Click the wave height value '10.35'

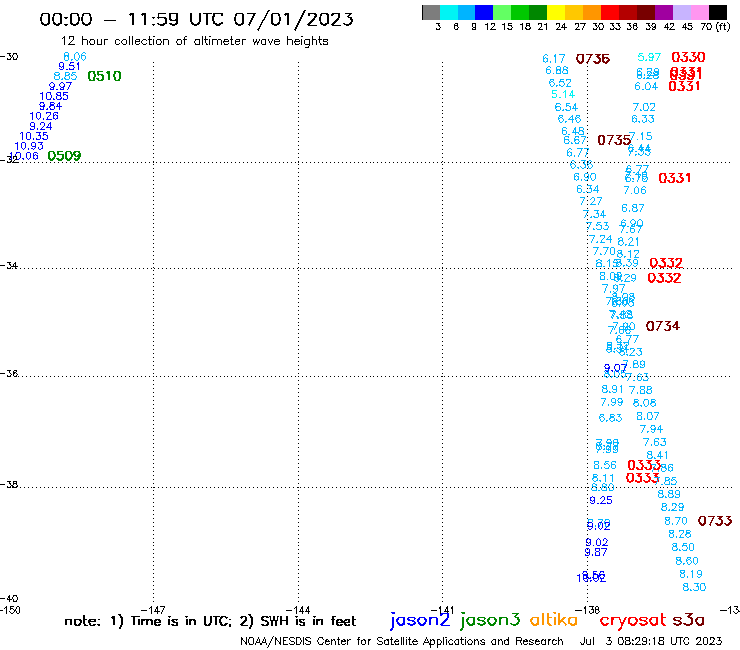coord(34,136)
